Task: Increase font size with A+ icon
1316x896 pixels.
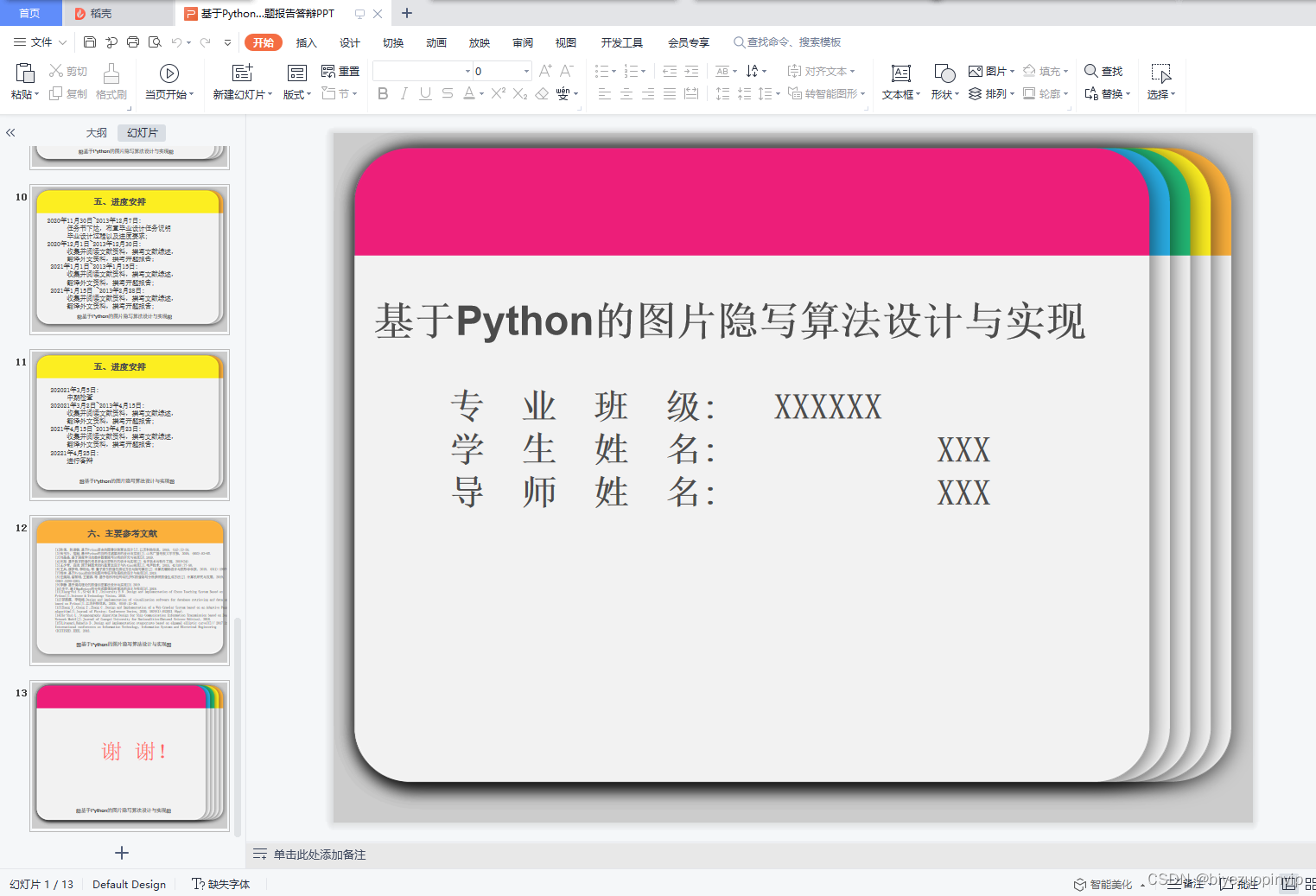Action: 545,71
